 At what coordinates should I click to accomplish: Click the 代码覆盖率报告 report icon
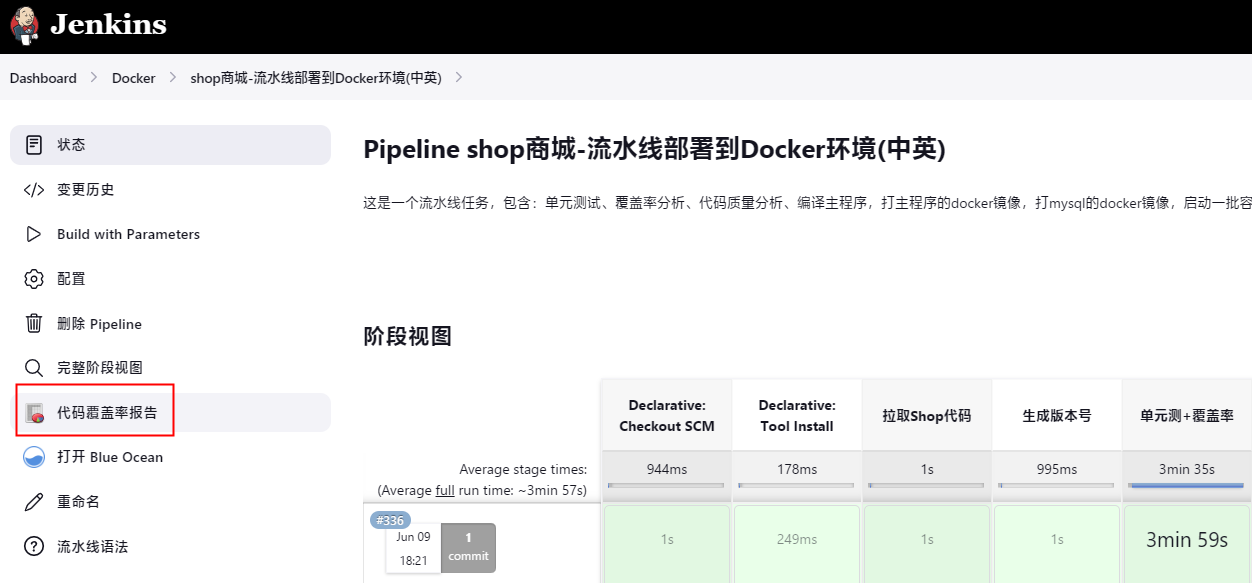click(x=34, y=412)
